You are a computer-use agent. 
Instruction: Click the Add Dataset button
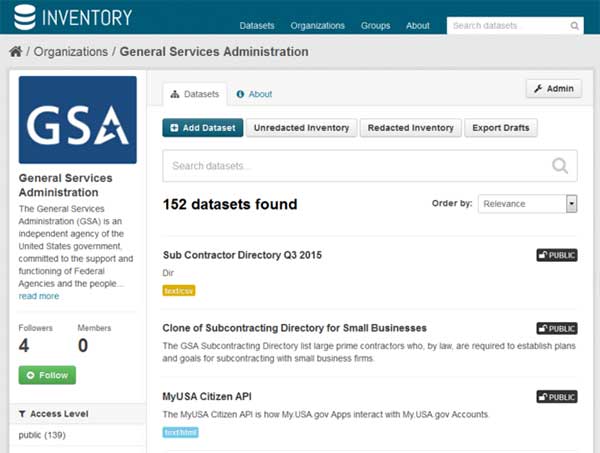coord(202,128)
